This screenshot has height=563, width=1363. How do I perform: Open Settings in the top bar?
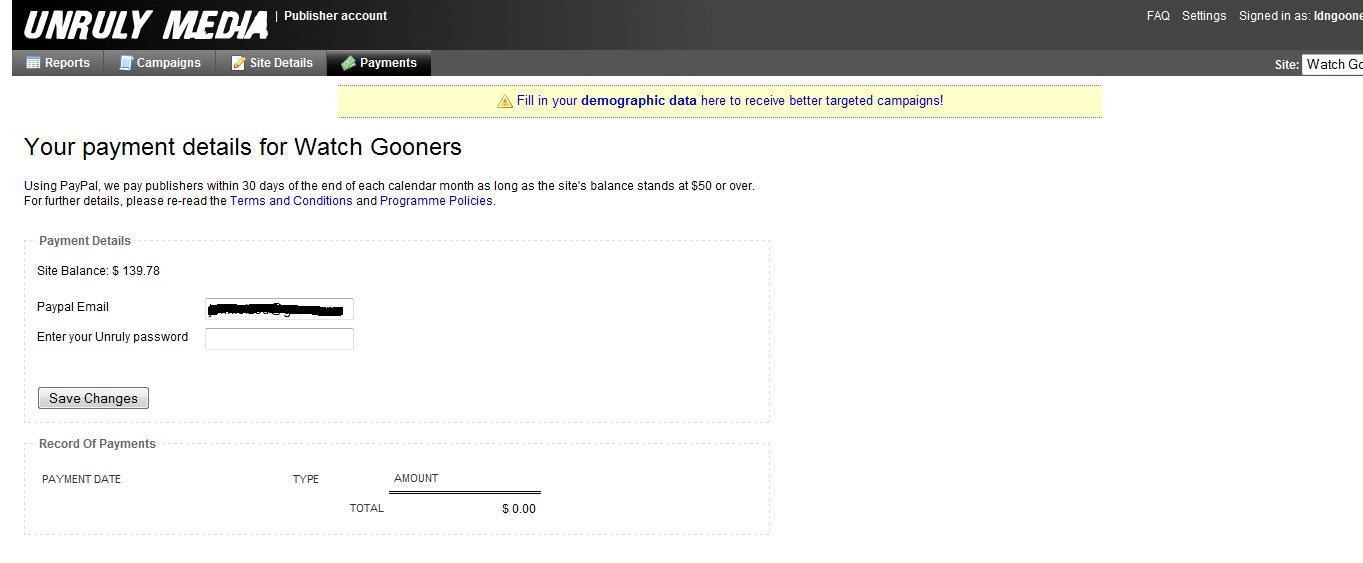[1204, 16]
